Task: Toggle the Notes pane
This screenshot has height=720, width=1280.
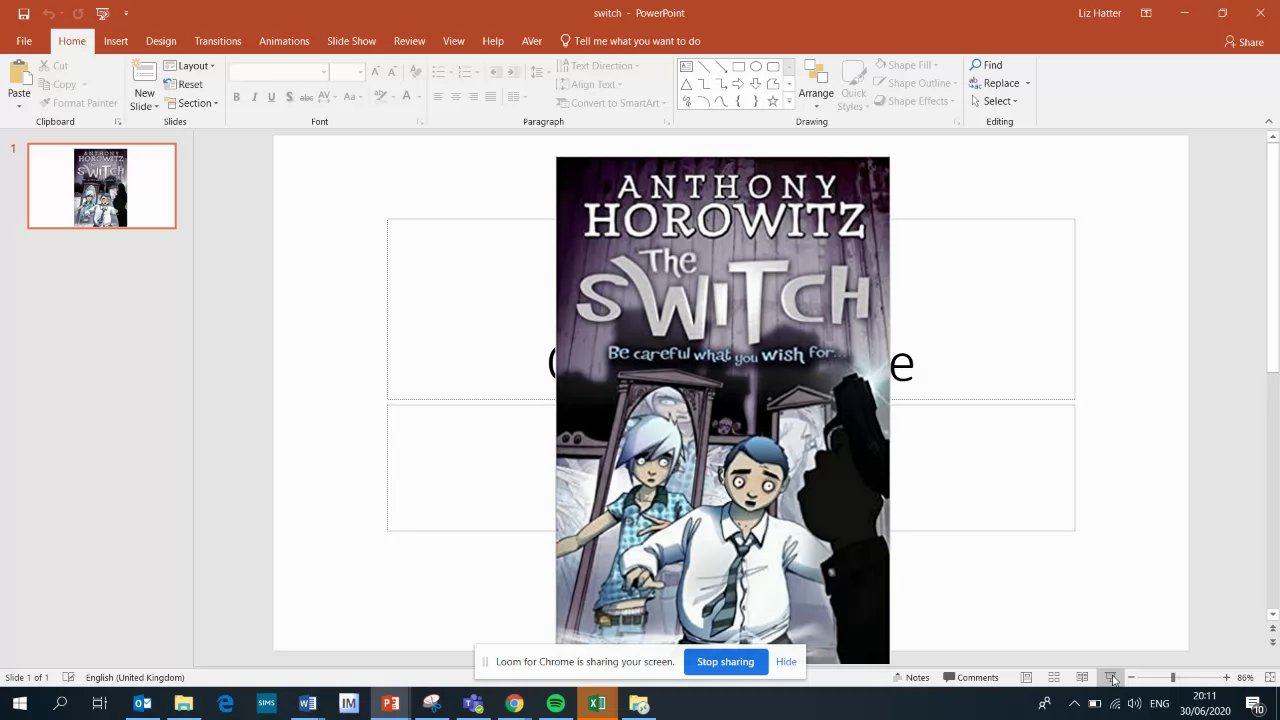Action: 911,677
